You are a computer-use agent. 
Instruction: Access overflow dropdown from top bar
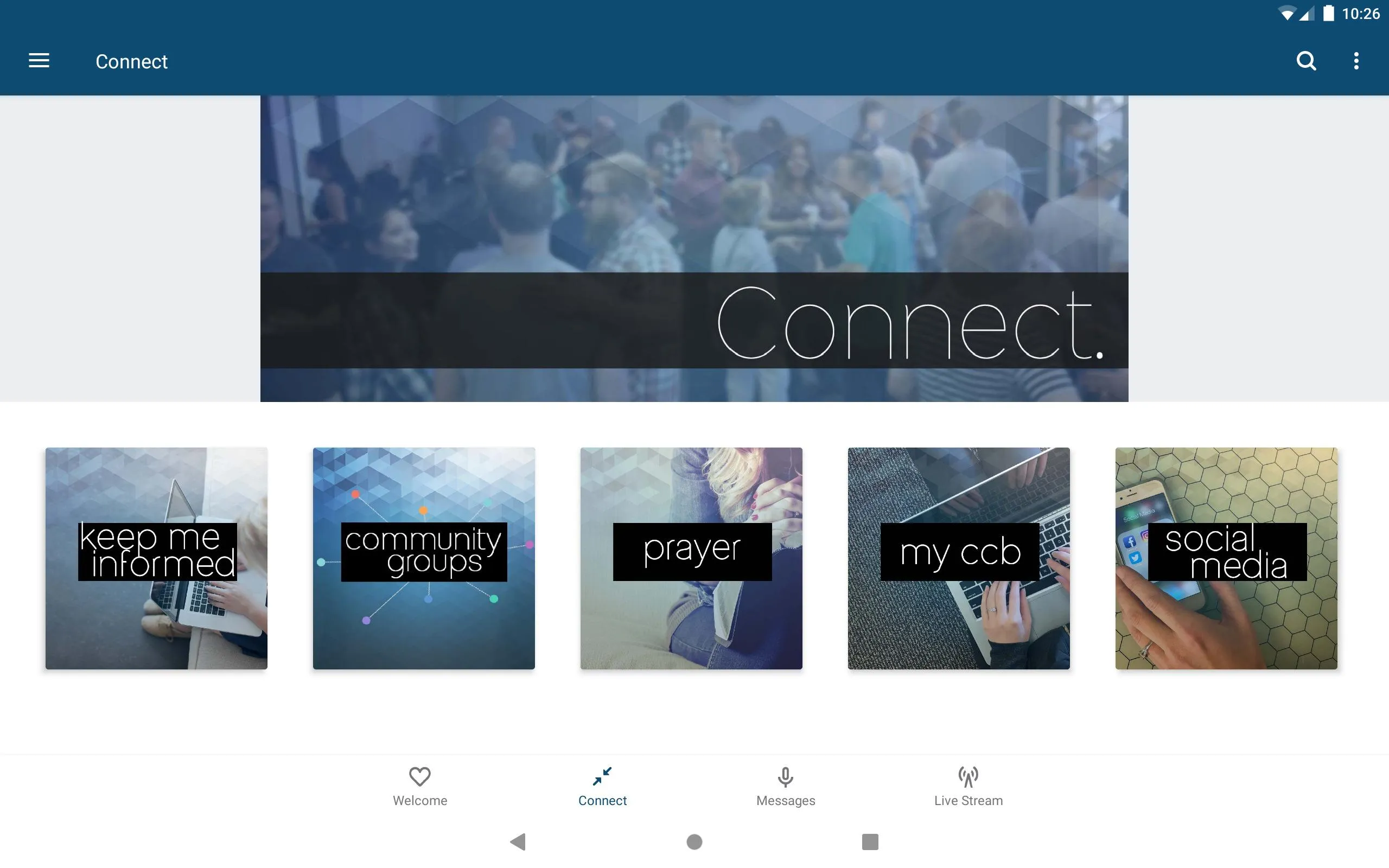click(1356, 61)
